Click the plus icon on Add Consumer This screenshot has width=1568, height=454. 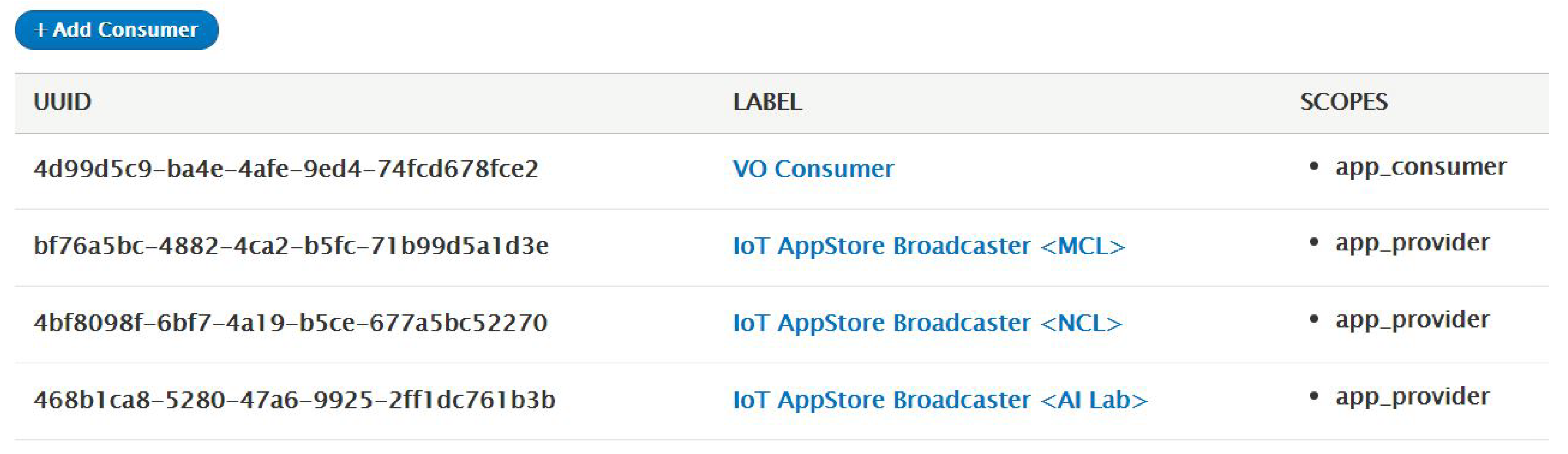tap(40, 30)
